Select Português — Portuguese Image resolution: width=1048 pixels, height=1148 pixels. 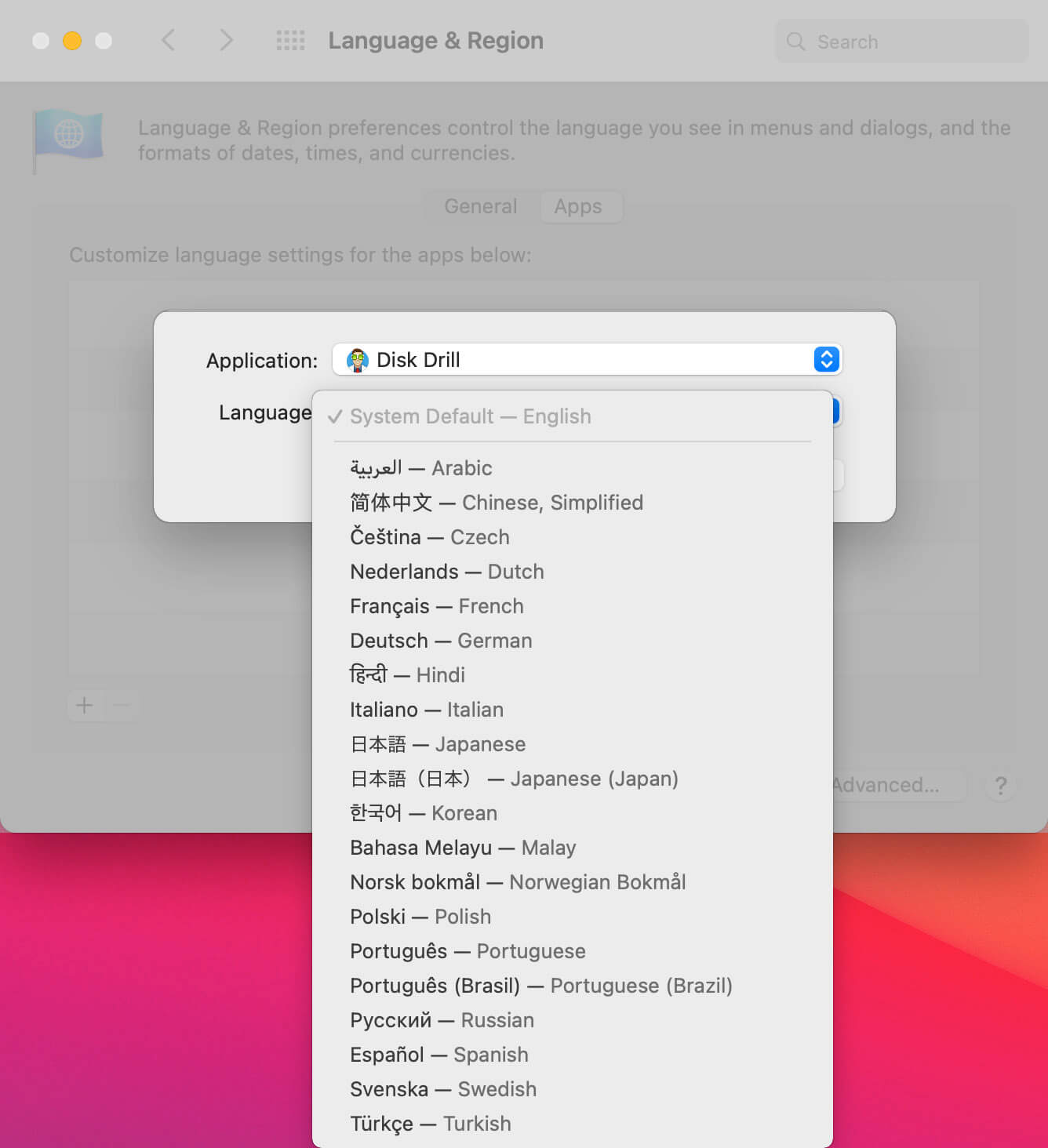click(573, 951)
